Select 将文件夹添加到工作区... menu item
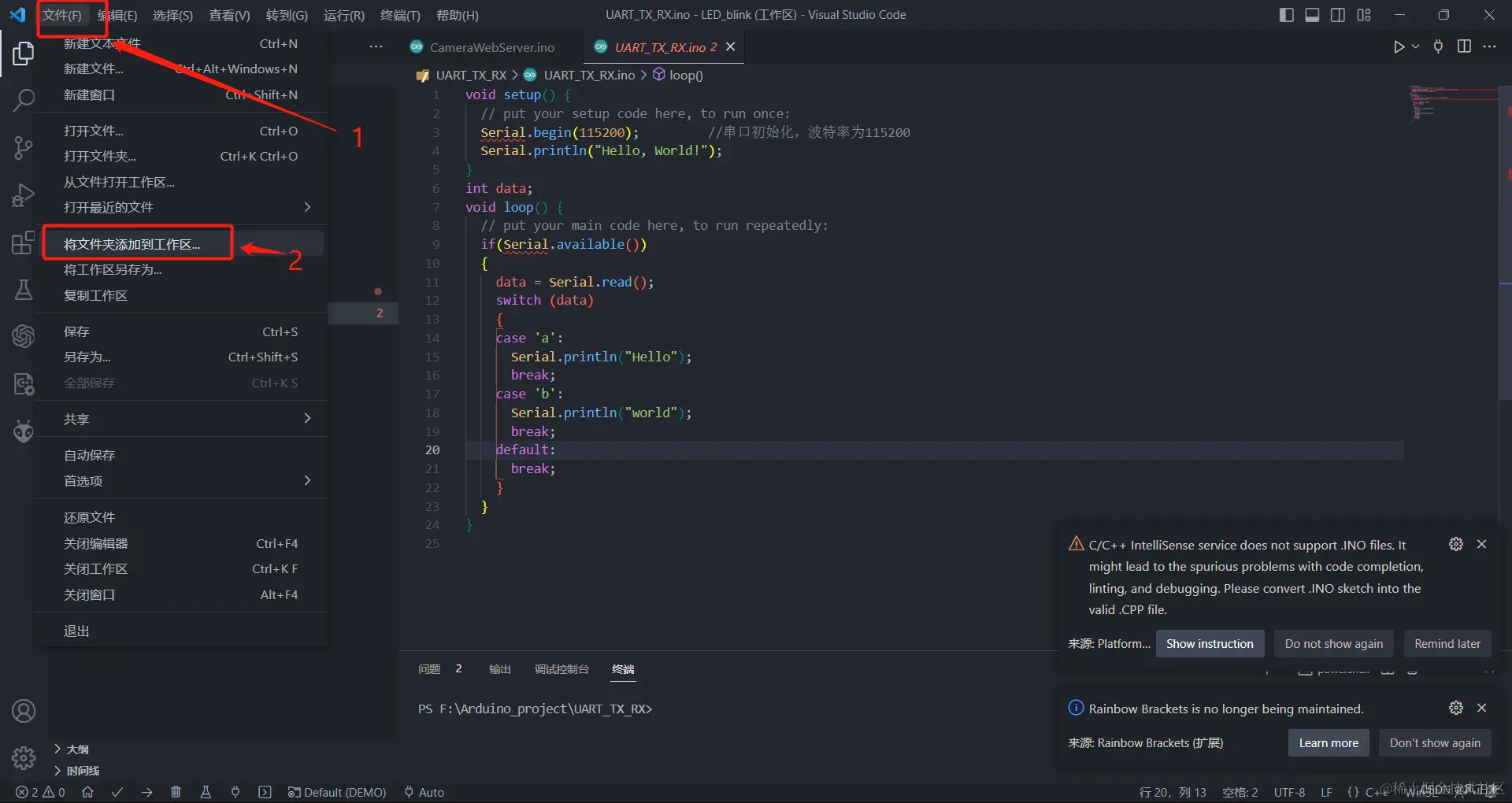 [x=181, y=244]
